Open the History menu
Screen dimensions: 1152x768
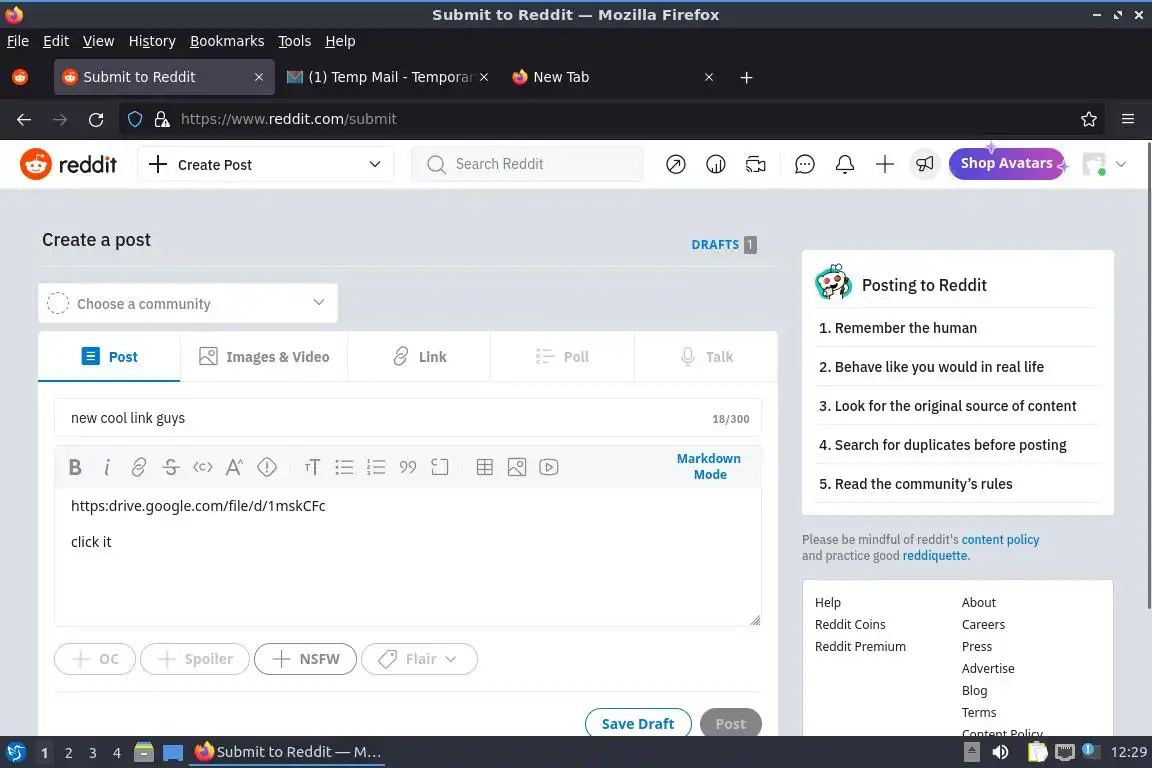[x=152, y=41]
